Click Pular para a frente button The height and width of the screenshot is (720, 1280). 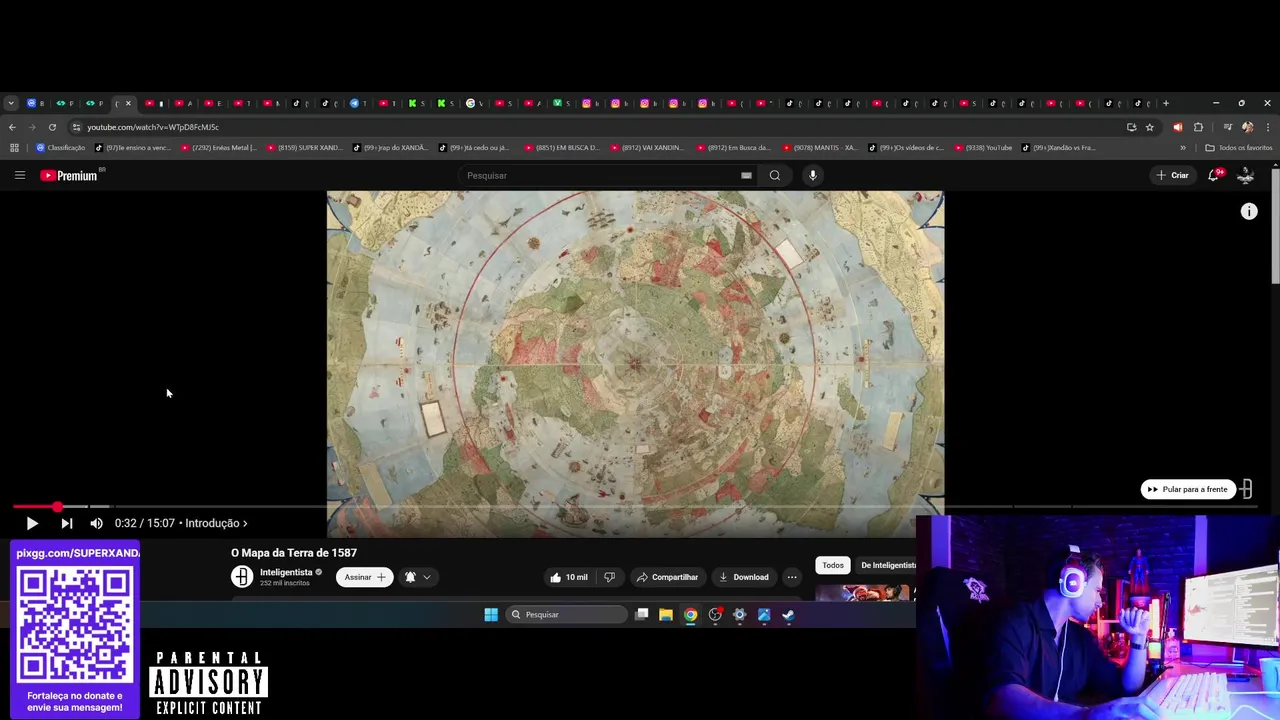pos(1187,489)
